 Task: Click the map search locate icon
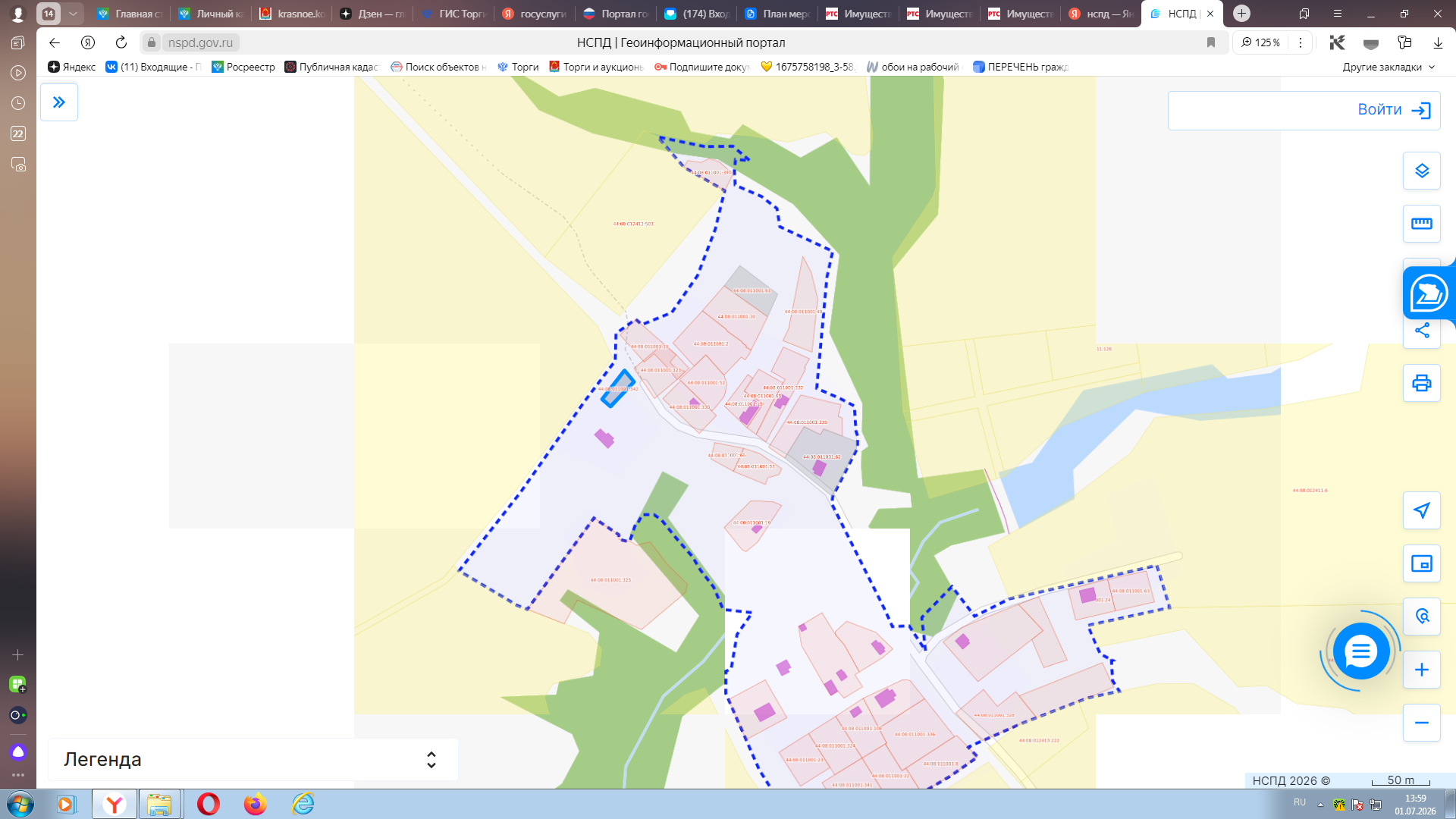1421,617
